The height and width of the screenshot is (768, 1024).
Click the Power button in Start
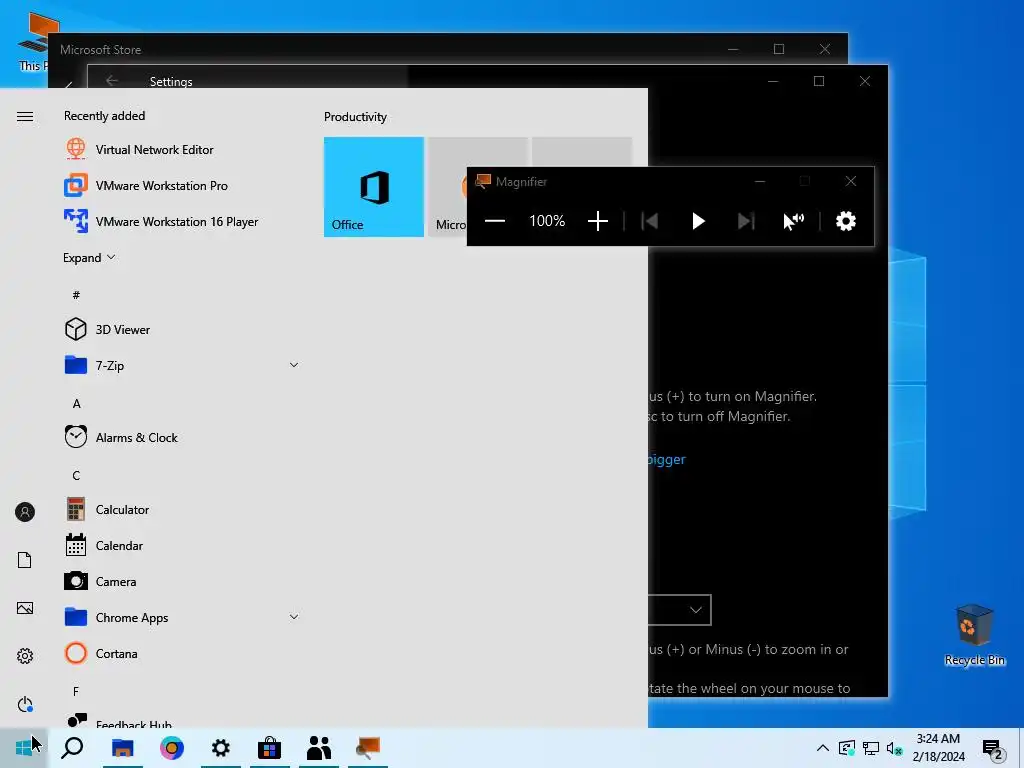coord(25,704)
